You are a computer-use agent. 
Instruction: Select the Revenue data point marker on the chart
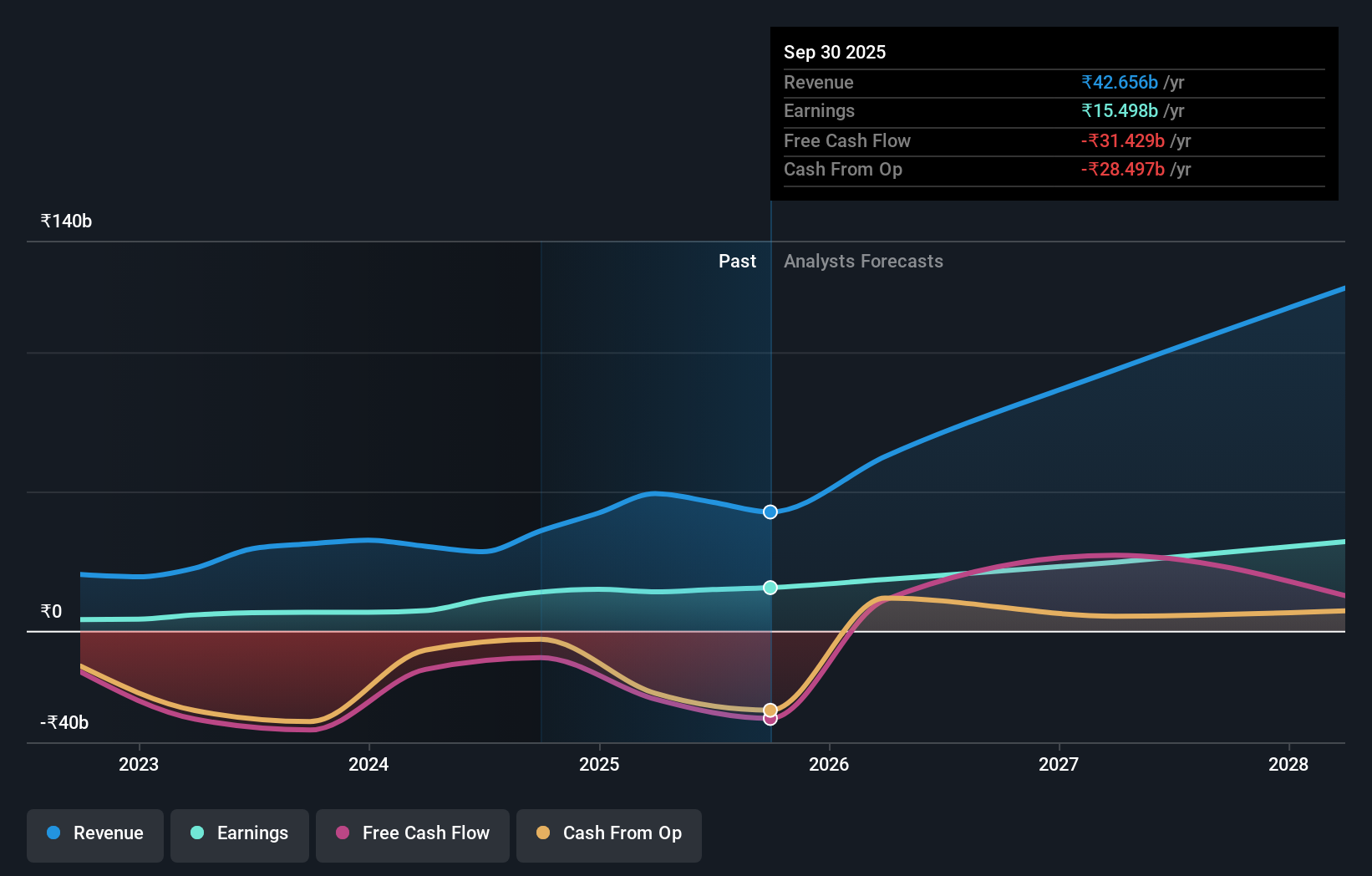[770, 512]
